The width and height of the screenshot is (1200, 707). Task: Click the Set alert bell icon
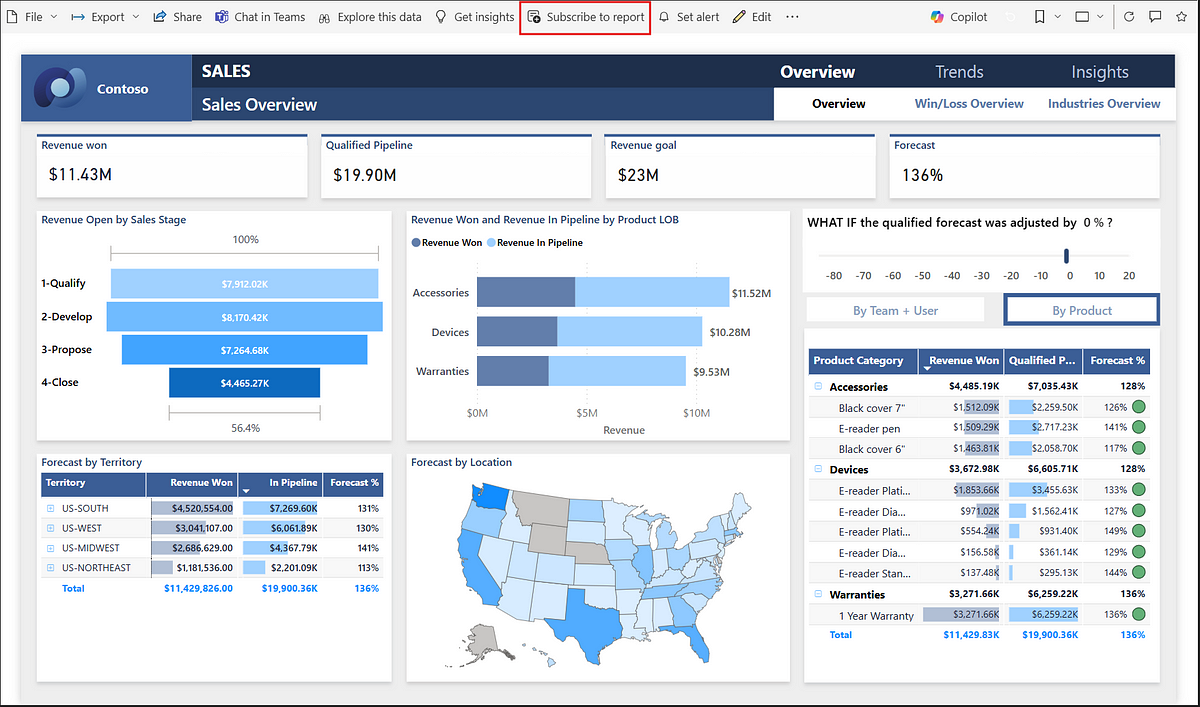point(664,17)
